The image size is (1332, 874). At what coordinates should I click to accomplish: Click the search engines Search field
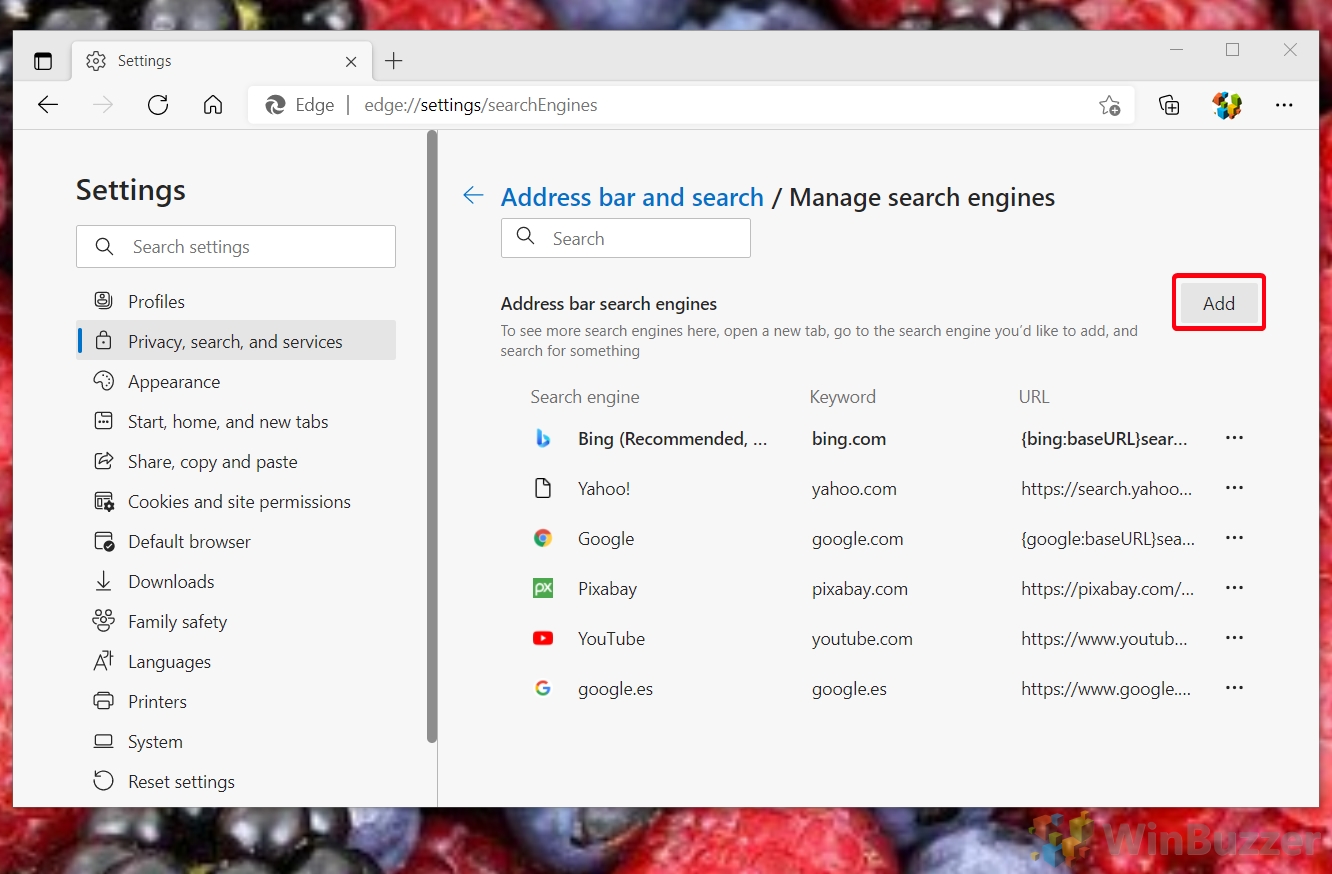point(626,238)
